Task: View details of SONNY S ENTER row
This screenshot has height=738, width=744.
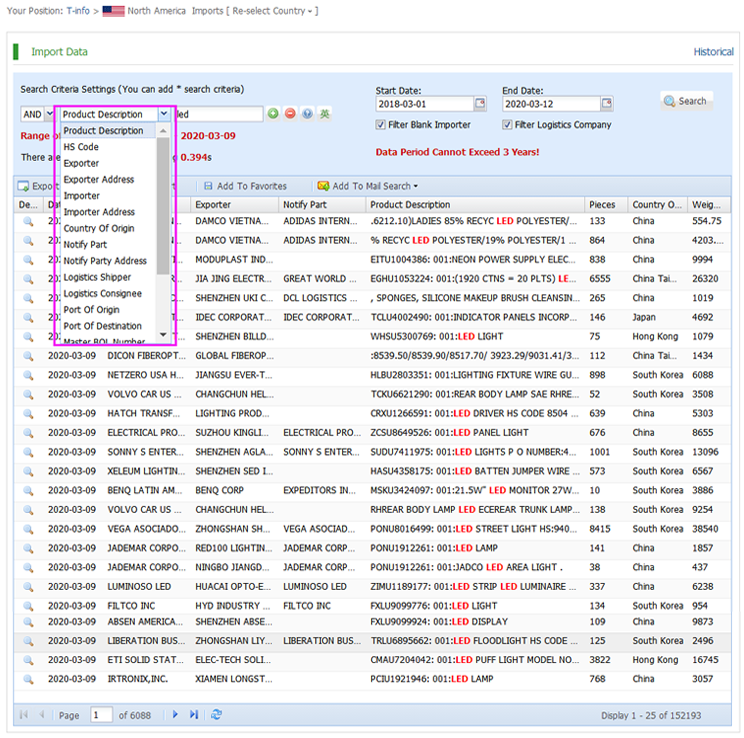Action: pyautogui.click(x=28, y=452)
